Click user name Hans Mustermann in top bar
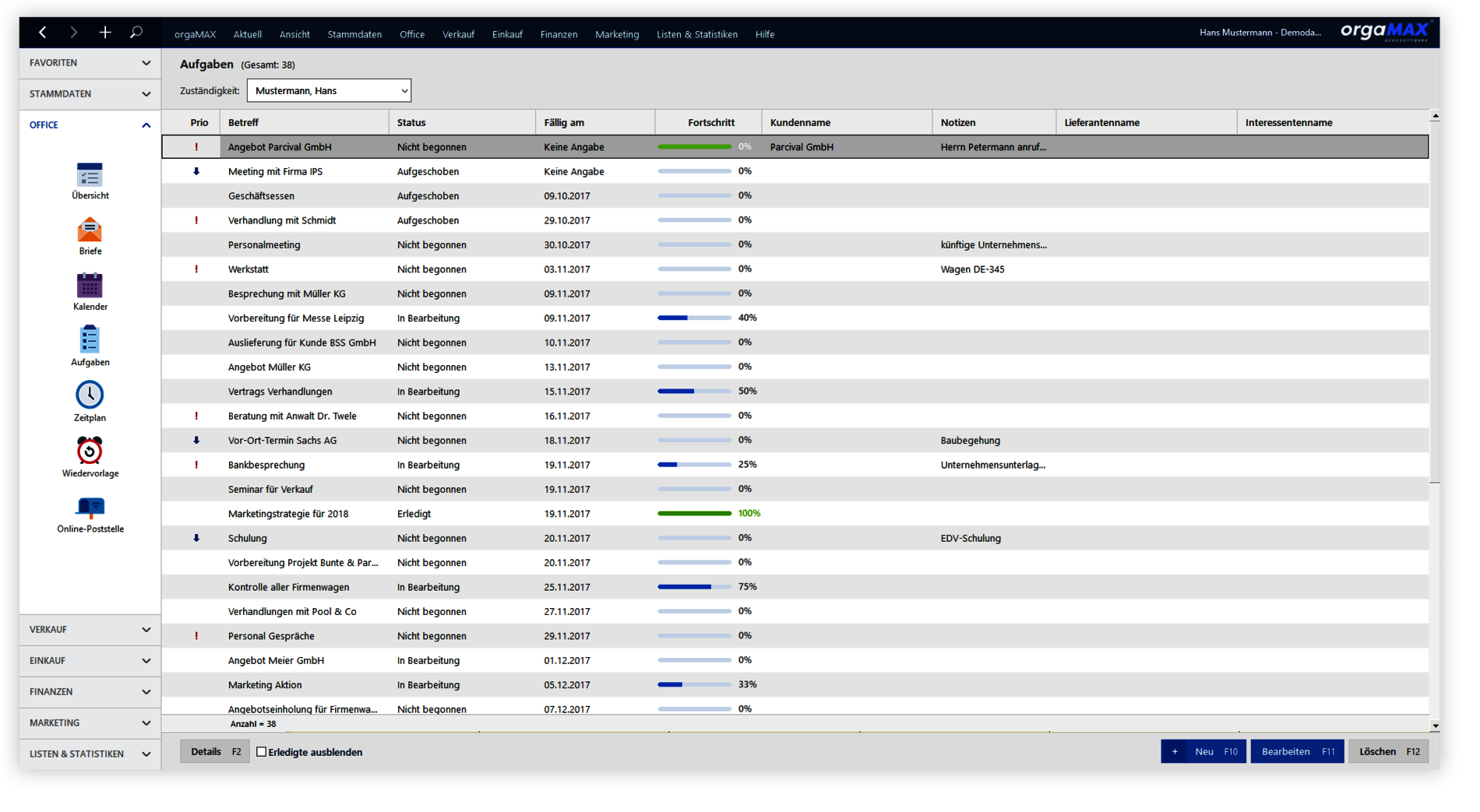Screen dimensions: 1480x812 click(1260, 33)
